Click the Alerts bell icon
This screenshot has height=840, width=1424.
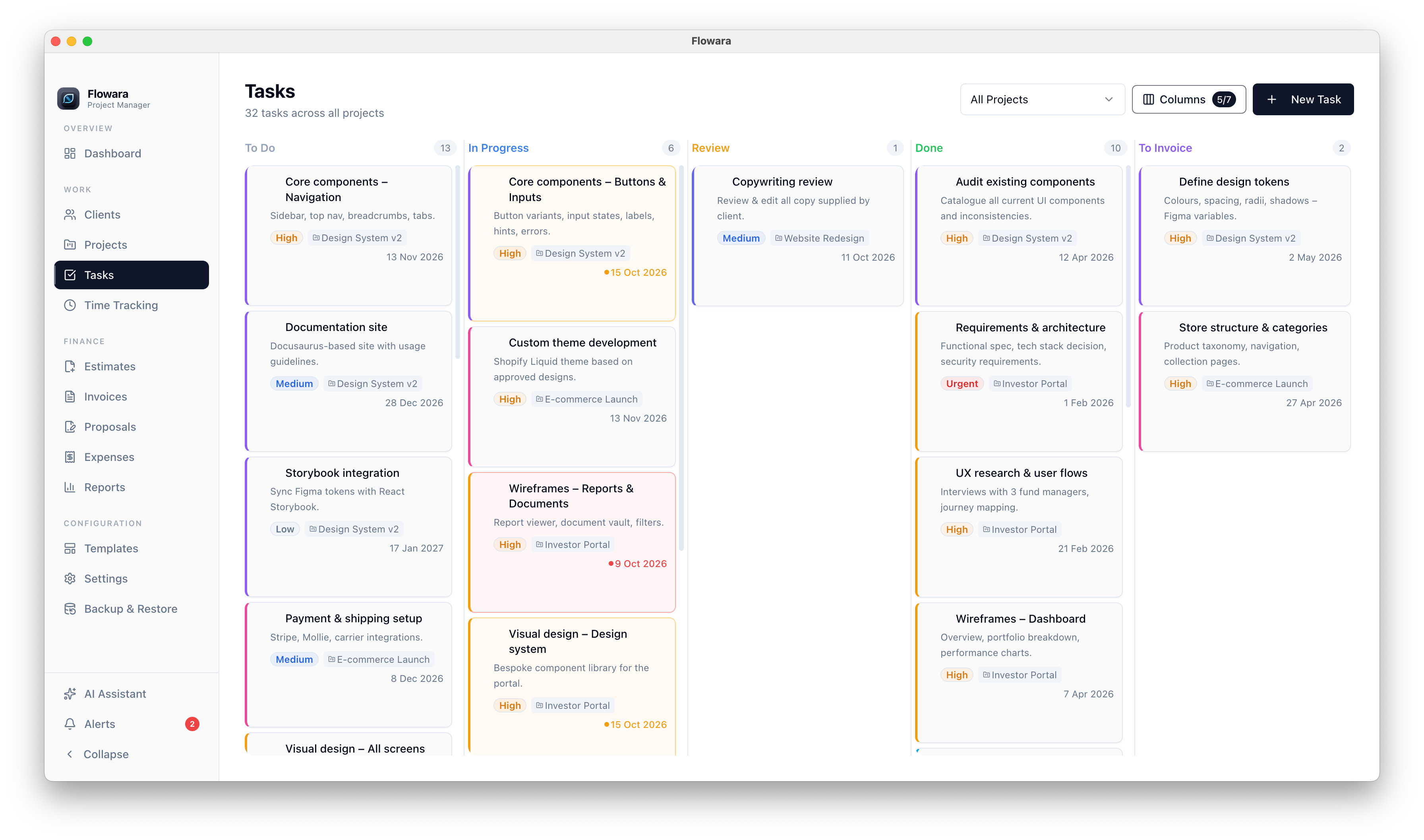pos(70,724)
